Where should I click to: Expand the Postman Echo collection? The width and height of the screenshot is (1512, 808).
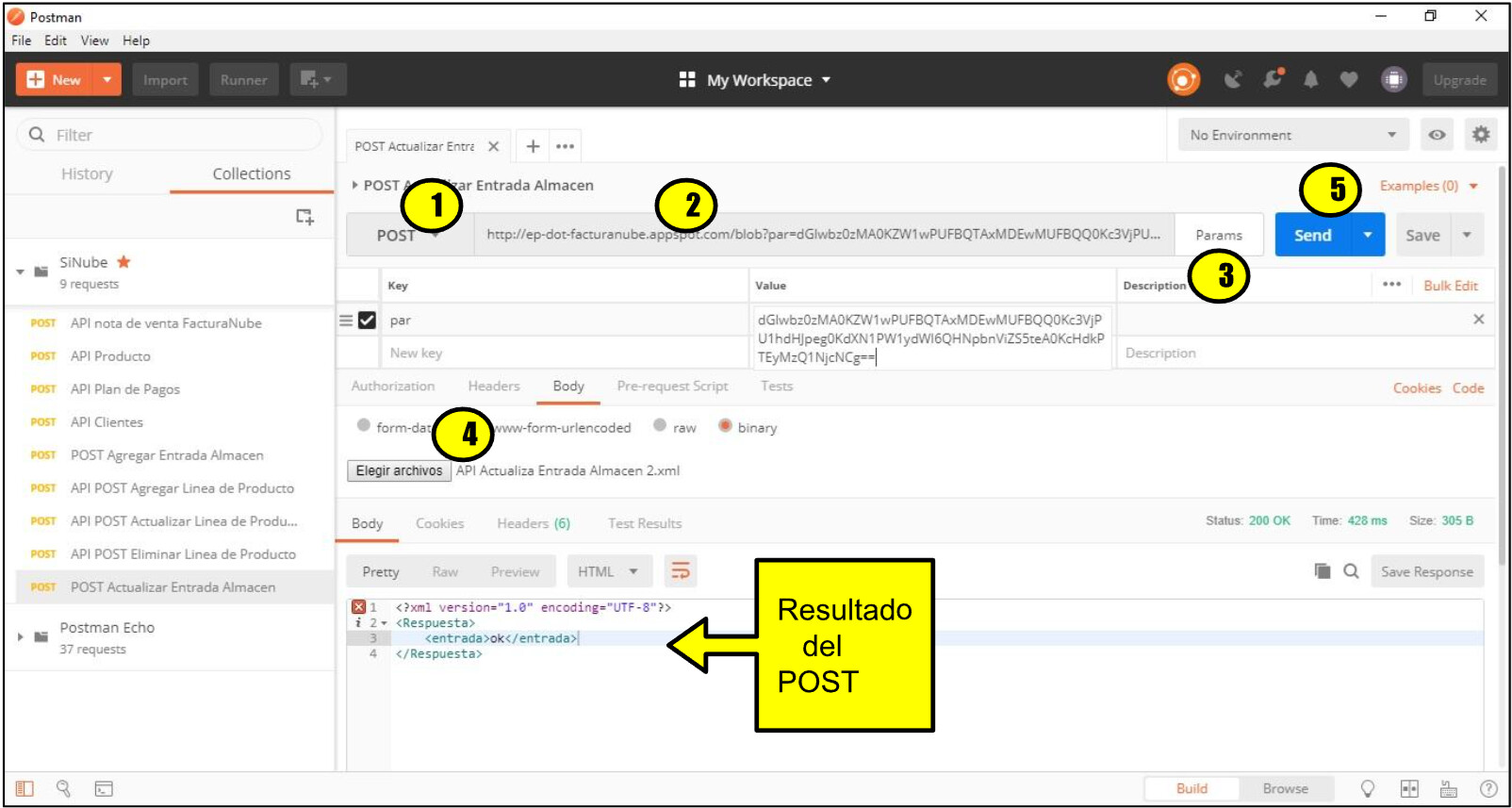coord(20,636)
